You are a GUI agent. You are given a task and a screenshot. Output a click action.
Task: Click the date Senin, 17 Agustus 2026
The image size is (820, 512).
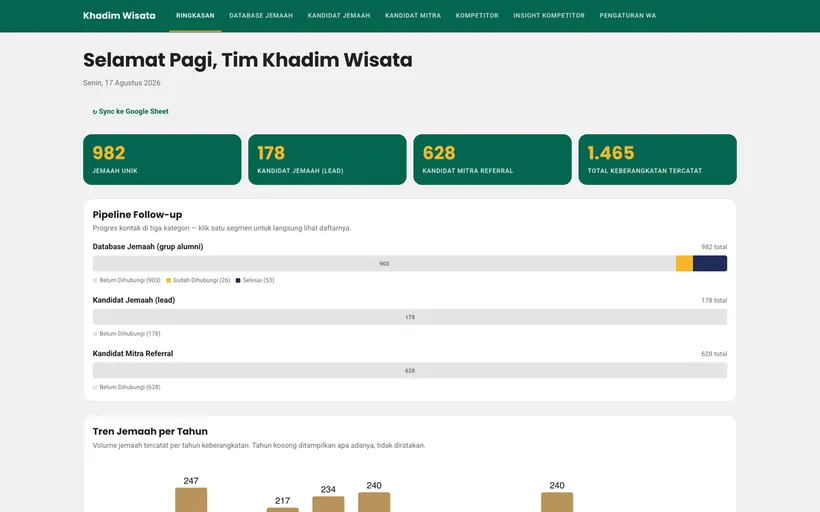click(122, 83)
